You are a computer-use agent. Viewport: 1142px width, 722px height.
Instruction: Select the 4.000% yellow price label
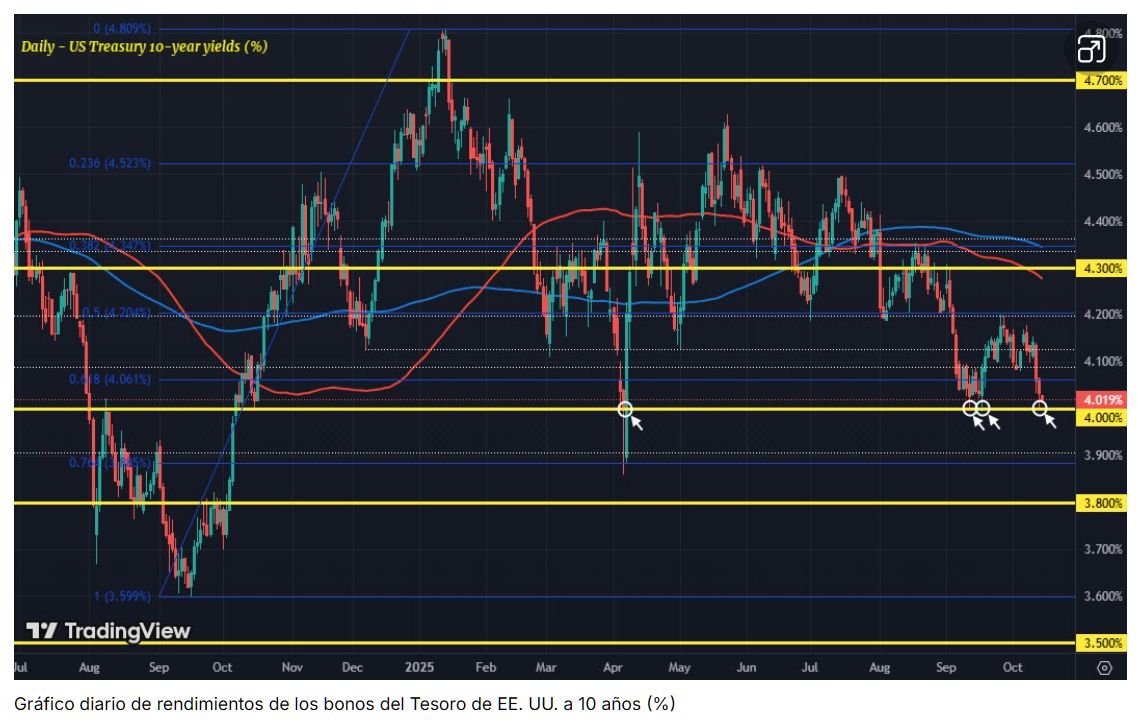click(x=1102, y=417)
